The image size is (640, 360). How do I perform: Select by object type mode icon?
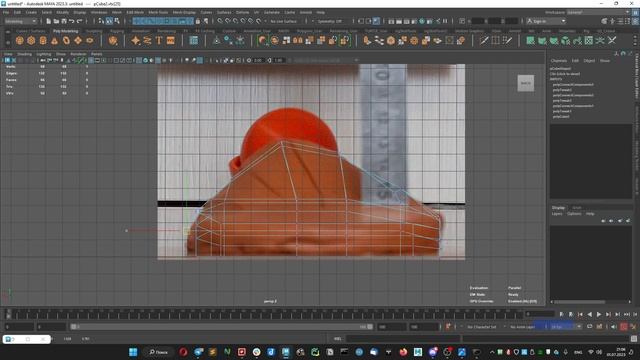click(x=109, y=21)
